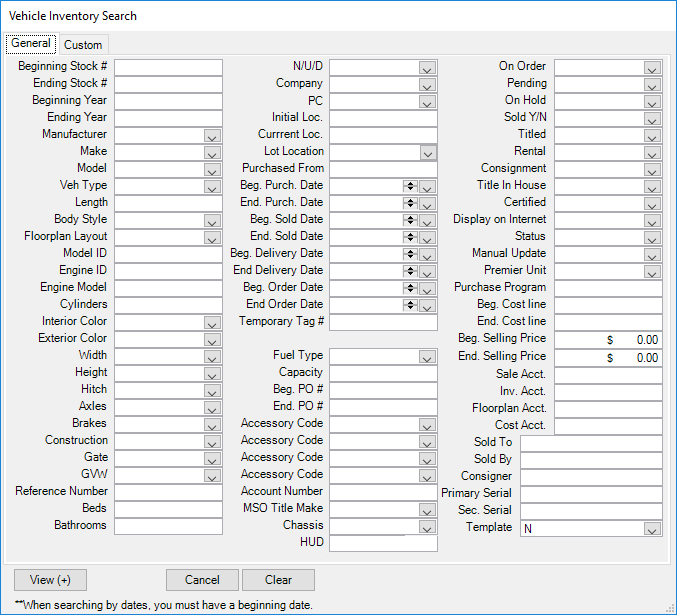Screen dimensions: 677x615
Task: Open the Company dropdown
Action: 427,85
